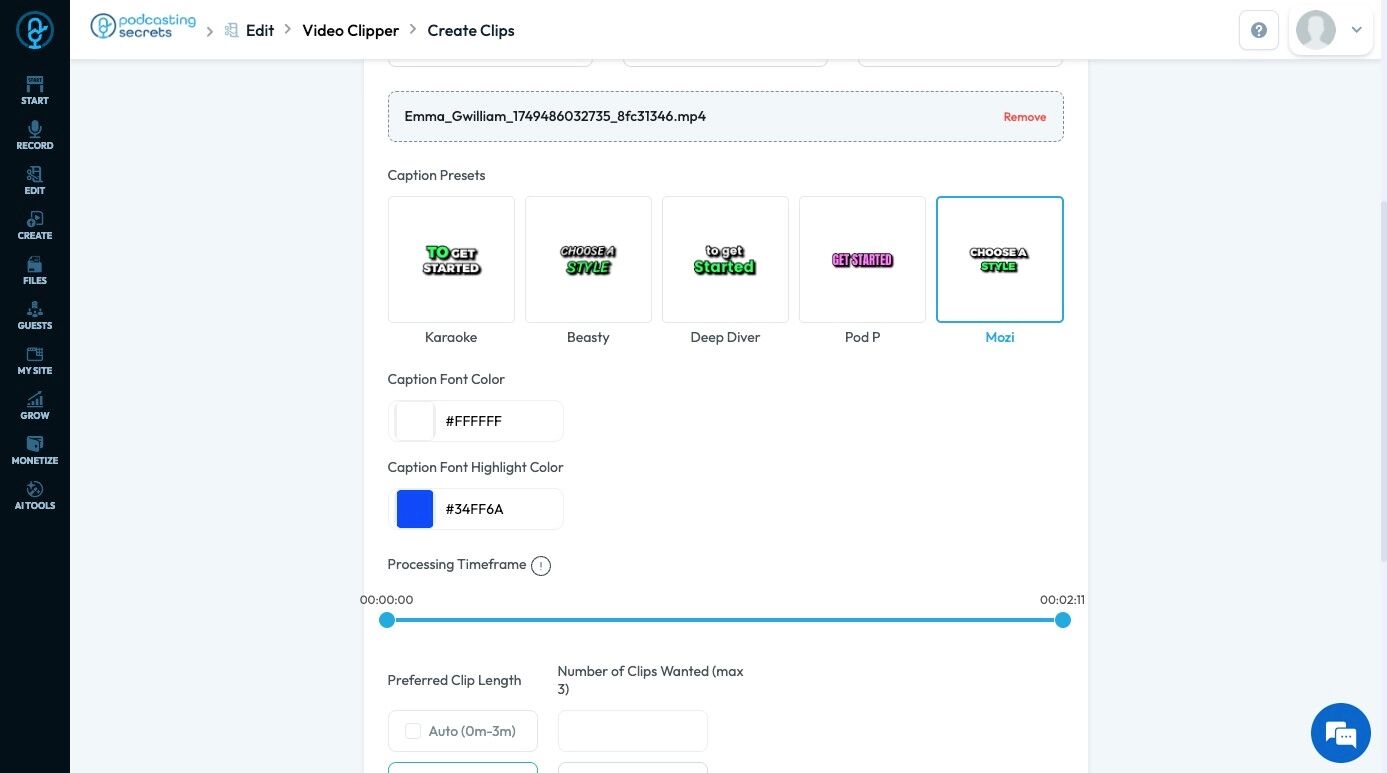Viewport: 1387px width, 773px height.
Task: Tick the Auto (0m-3m) clip length checkbox
Action: tap(413, 731)
